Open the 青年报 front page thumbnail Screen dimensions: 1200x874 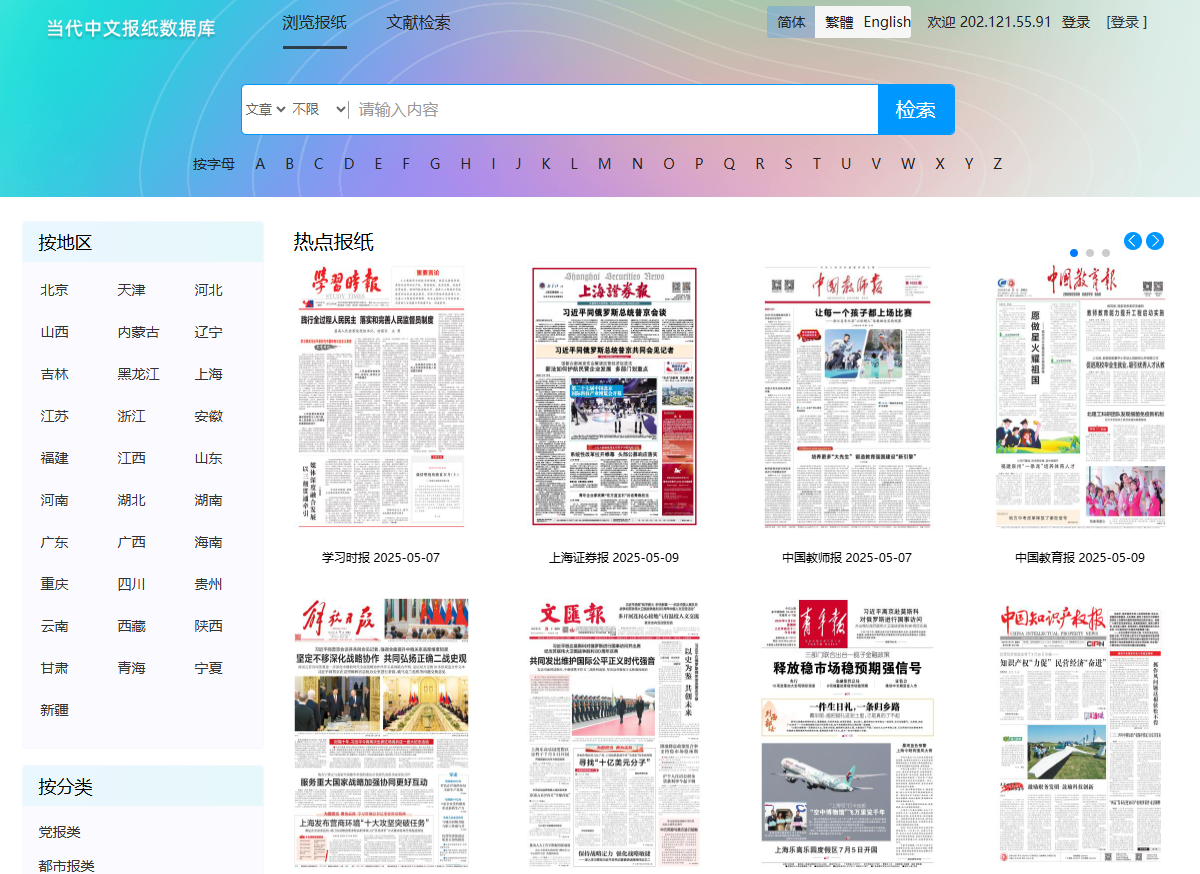coord(847,733)
